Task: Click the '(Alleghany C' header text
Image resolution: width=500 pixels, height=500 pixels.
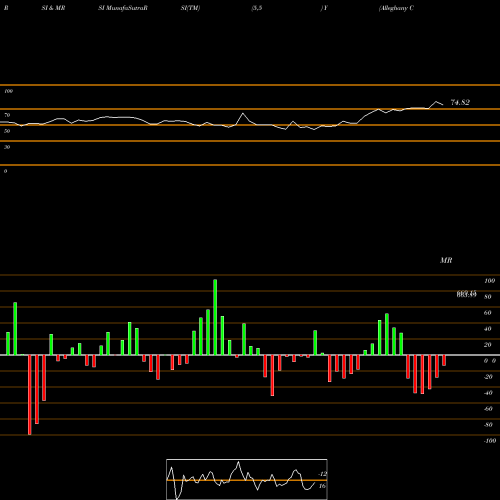Action: pos(396,8)
